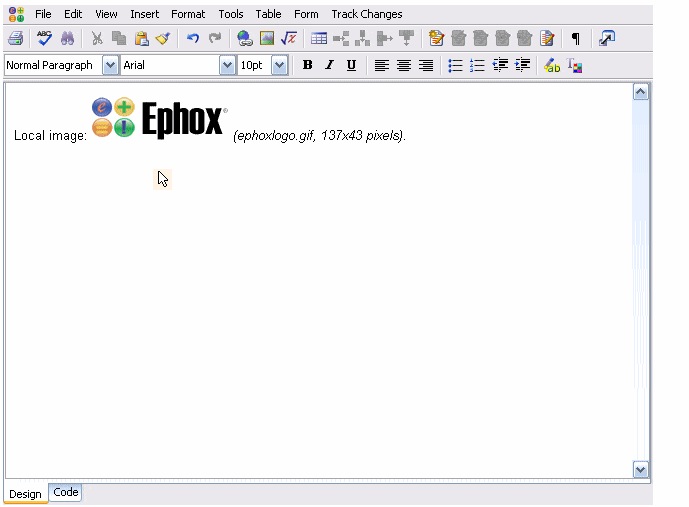The width and height of the screenshot is (689, 507).
Task: Click the first coloured notepad-and-pencil icon
Action: pos(436,38)
